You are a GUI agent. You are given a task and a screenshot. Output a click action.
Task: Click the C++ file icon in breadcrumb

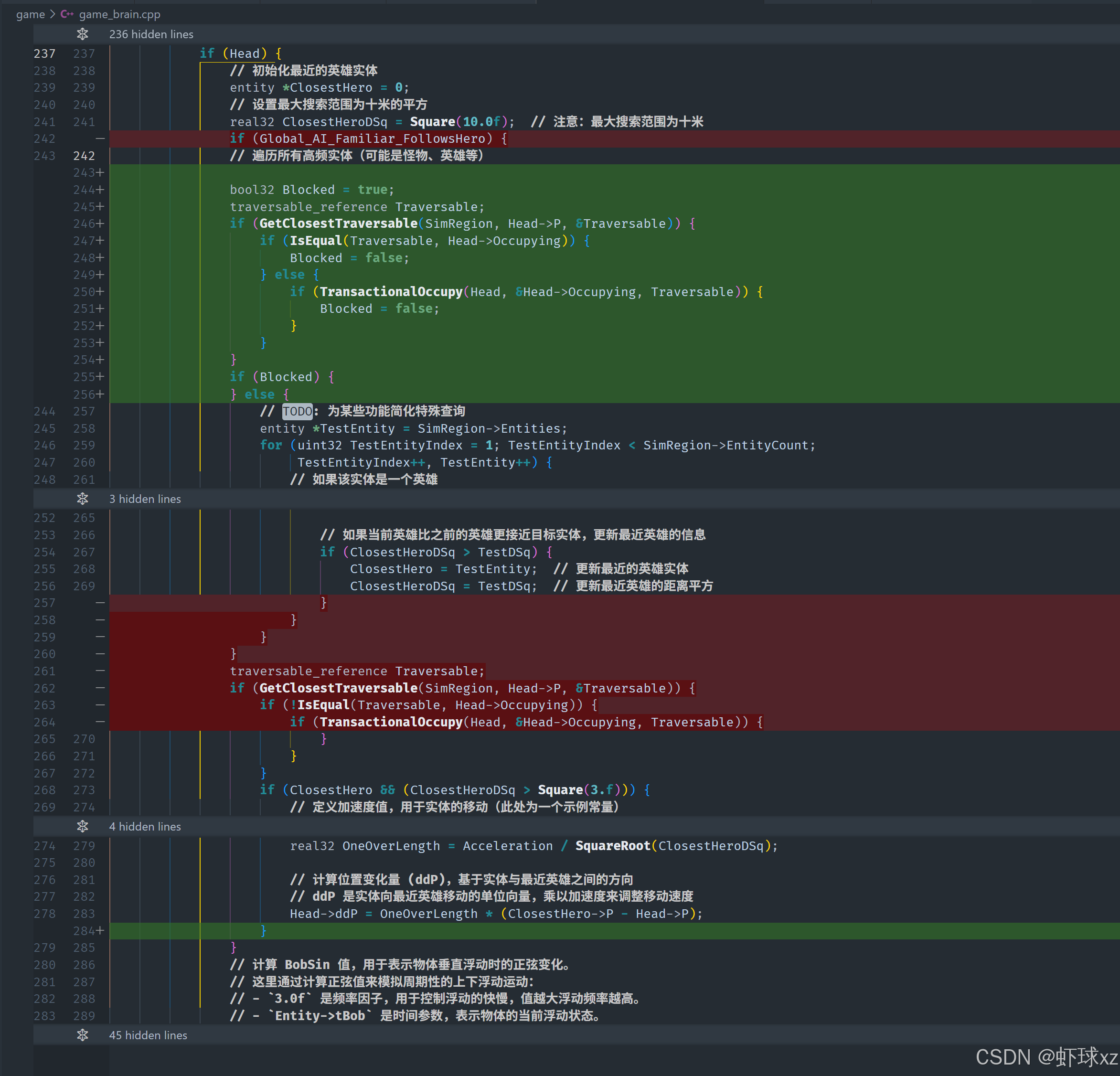pyautogui.click(x=67, y=14)
